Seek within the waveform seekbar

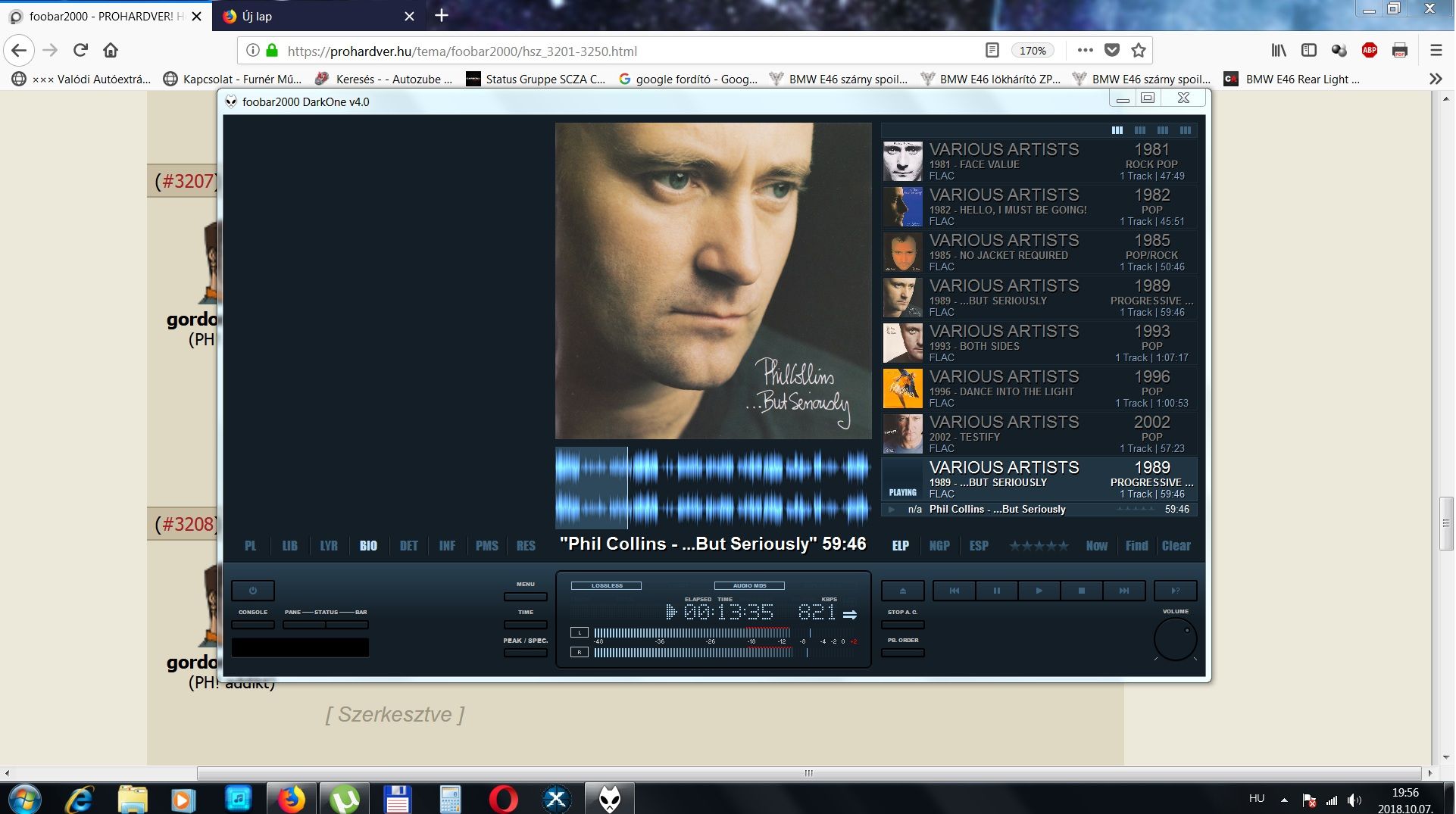pos(713,488)
